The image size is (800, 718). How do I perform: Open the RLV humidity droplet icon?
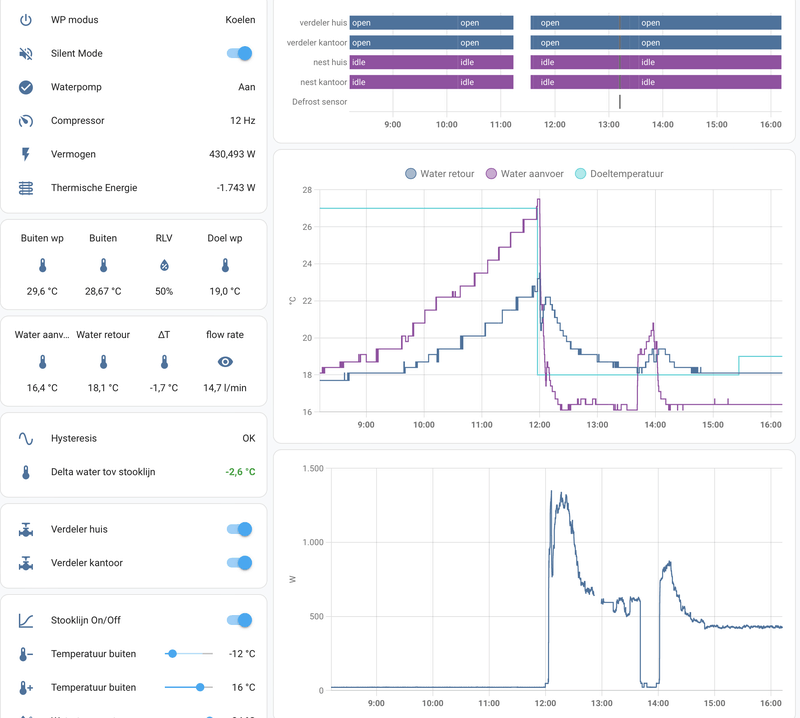click(x=164, y=265)
